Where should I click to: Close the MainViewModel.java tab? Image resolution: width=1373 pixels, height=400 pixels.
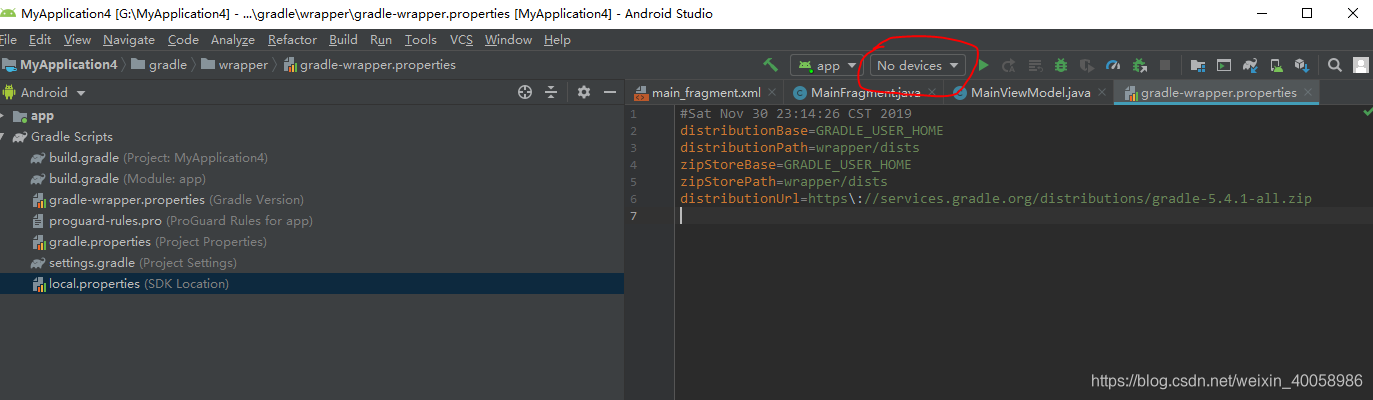coord(1100,93)
